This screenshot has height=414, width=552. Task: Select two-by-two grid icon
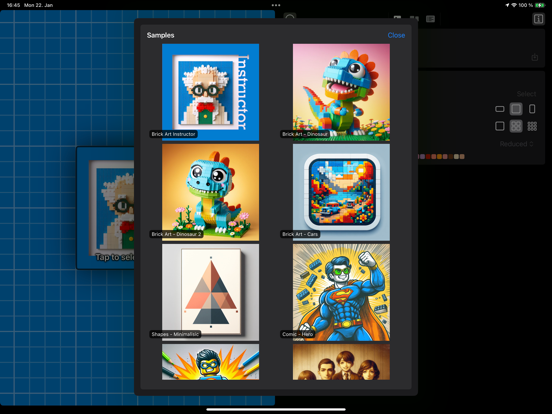click(x=516, y=126)
